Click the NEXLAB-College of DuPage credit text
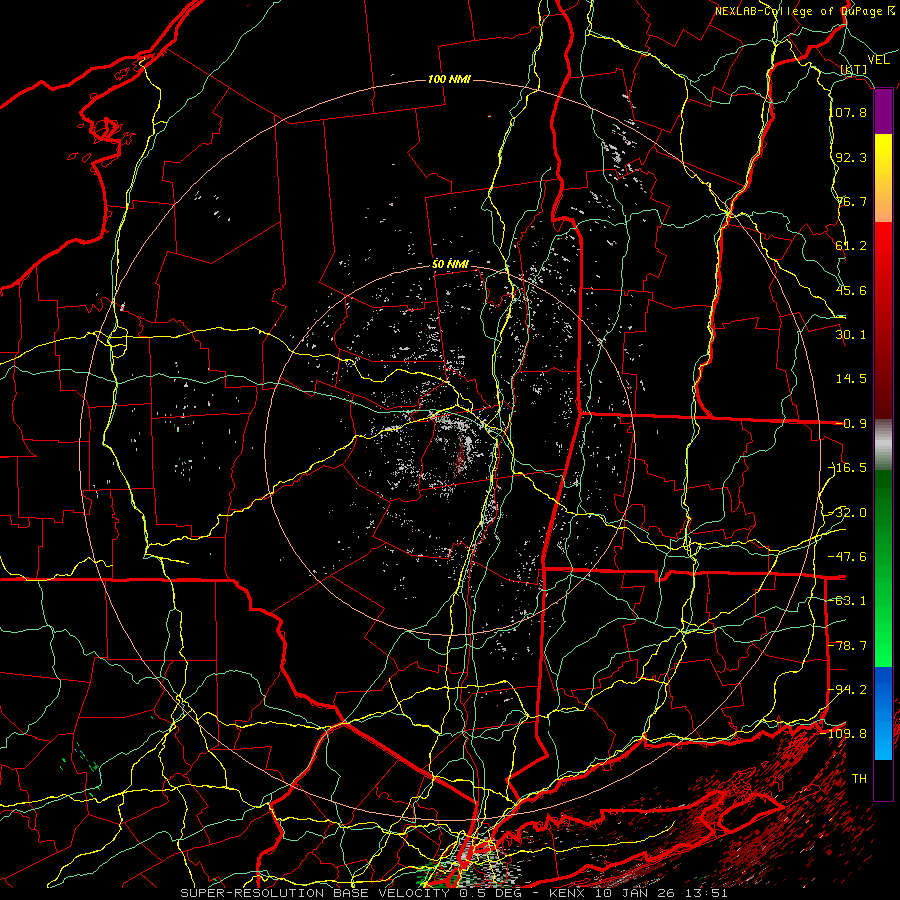The height and width of the screenshot is (900, 900). [805, 11]
